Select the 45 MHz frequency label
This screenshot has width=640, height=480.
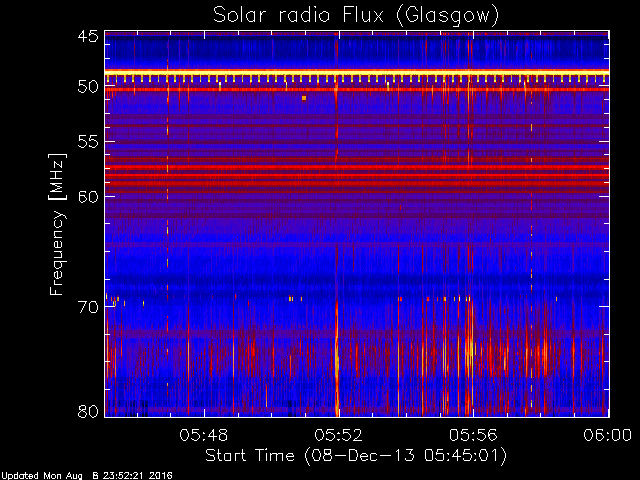pyautogui.click(x=88, y=36)
